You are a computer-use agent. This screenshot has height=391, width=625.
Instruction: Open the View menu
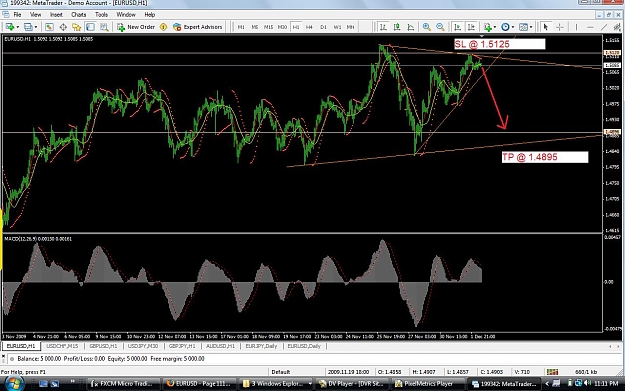pos(35,15)
